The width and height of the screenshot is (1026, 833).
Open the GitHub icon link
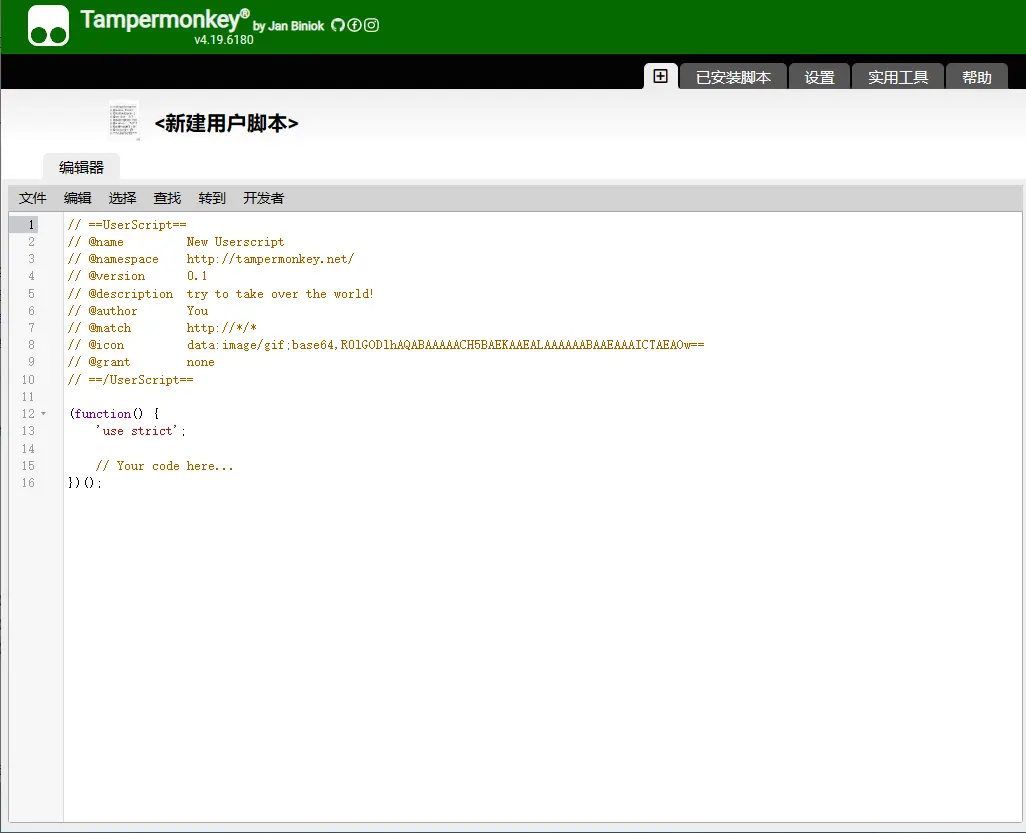(338, 25)
